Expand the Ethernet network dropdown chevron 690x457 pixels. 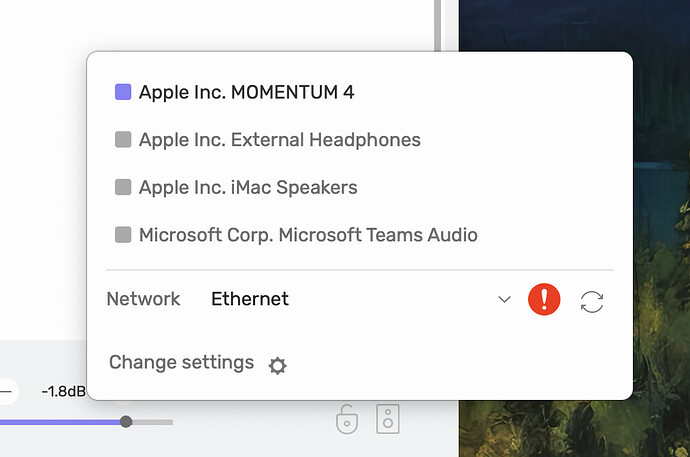pos(504,300)
